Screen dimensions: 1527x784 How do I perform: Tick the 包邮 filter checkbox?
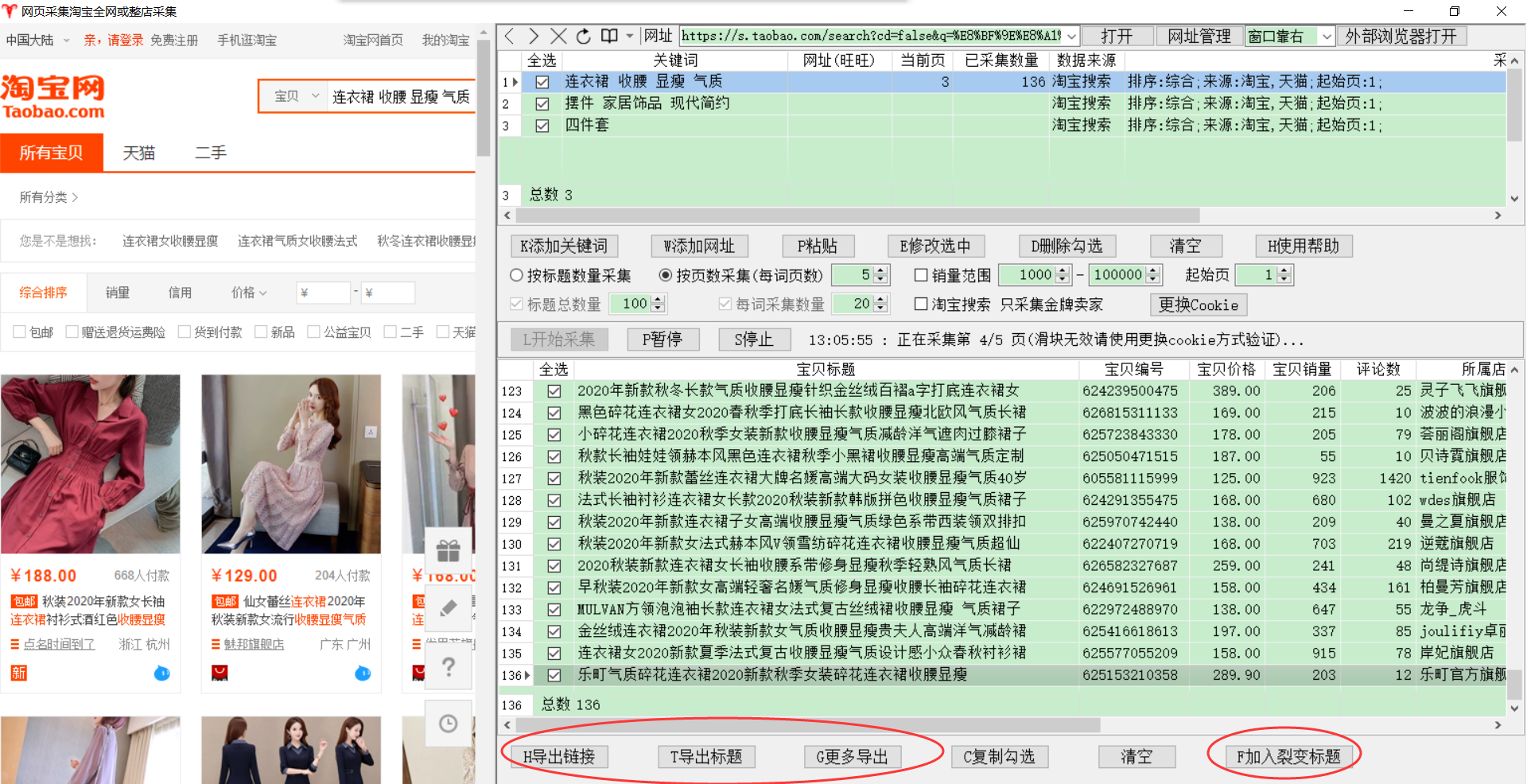coord(20,332)
